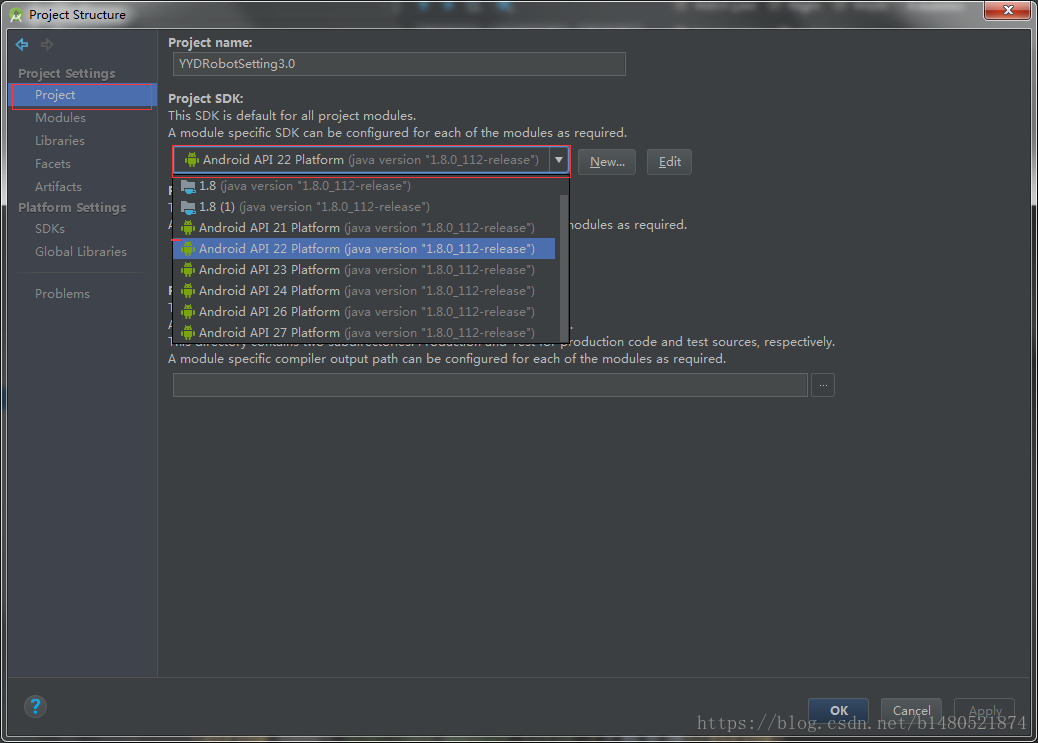Open Global Libraries page
The image size is (1038, 743).
point(81,252)
